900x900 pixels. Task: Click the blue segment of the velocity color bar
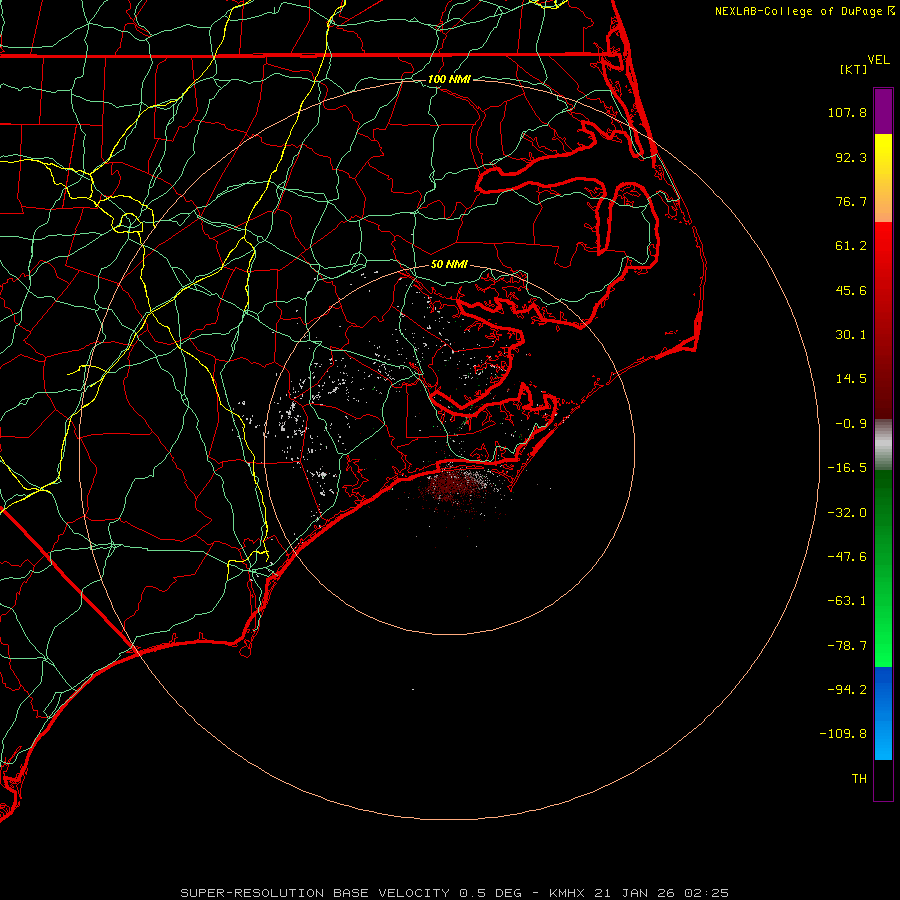click(883, 713)
